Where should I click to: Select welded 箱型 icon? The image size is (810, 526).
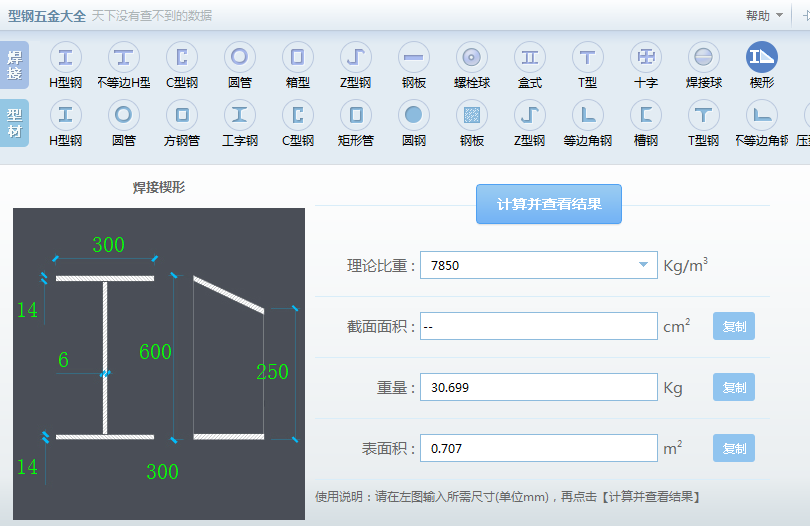tap(298, 57)
